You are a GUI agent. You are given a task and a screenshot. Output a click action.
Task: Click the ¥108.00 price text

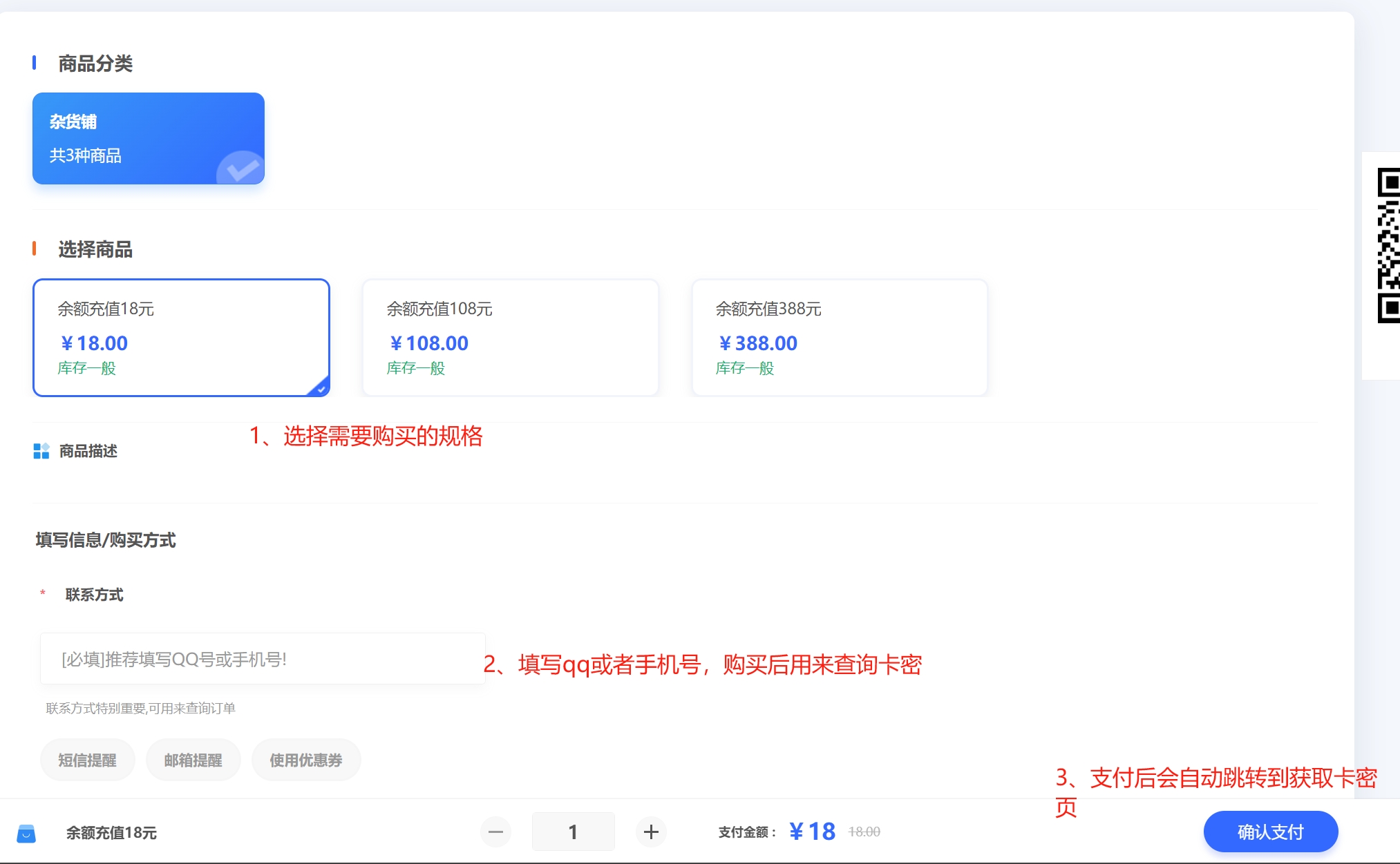tap(429, 343)
